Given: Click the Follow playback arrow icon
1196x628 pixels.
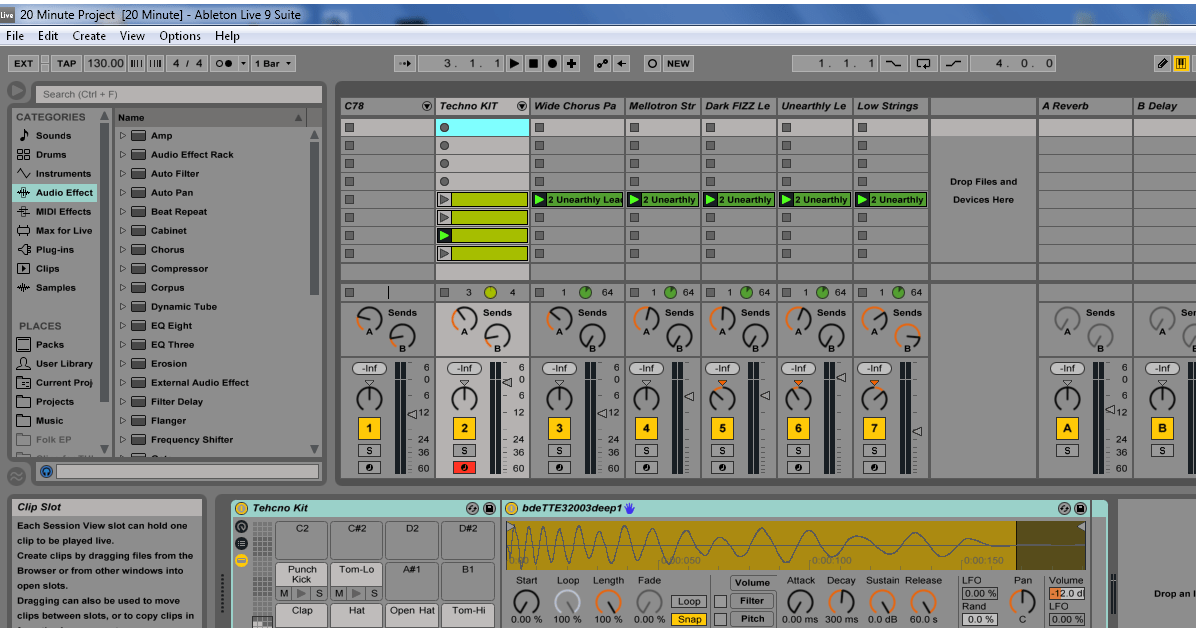Looking at the screenshot, I should pos(404,63).
